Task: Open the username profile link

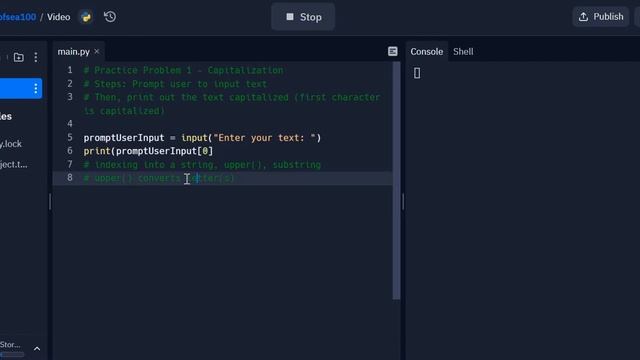Action: click(x=18, y=17)
